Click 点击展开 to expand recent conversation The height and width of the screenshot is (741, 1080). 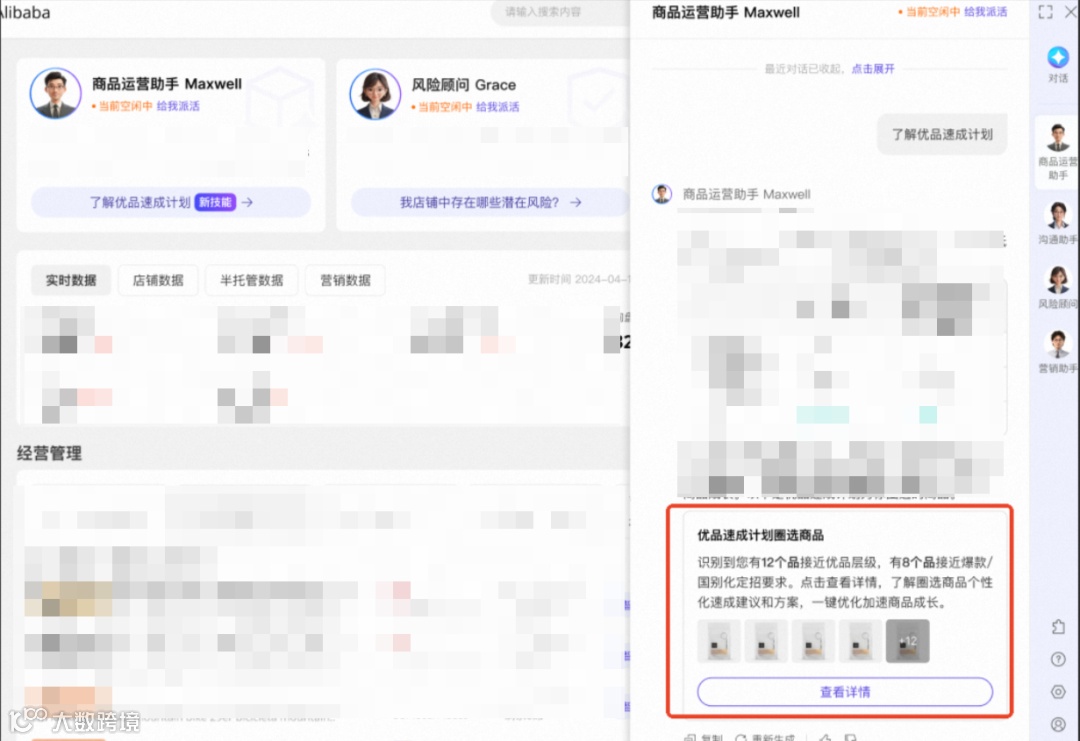tap(873, 69)
